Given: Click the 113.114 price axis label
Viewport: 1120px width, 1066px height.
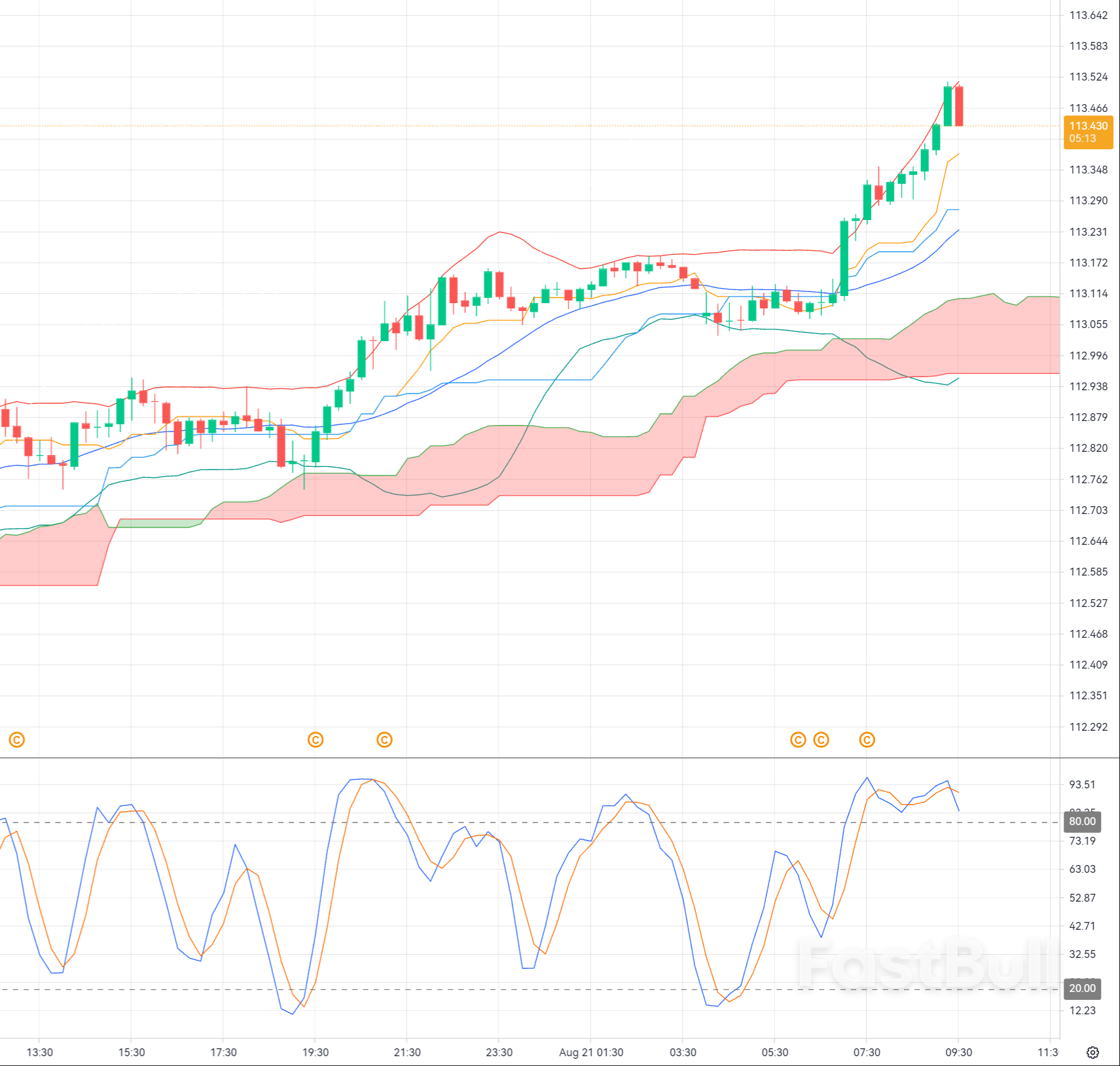Looking at the screenshot, I should click(1089, 293).
